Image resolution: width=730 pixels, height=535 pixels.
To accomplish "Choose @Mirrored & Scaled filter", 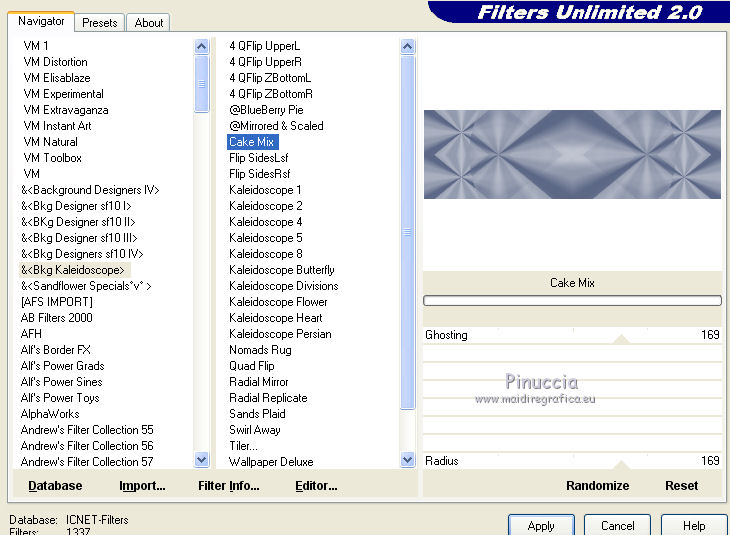I will tap(276, 126).
